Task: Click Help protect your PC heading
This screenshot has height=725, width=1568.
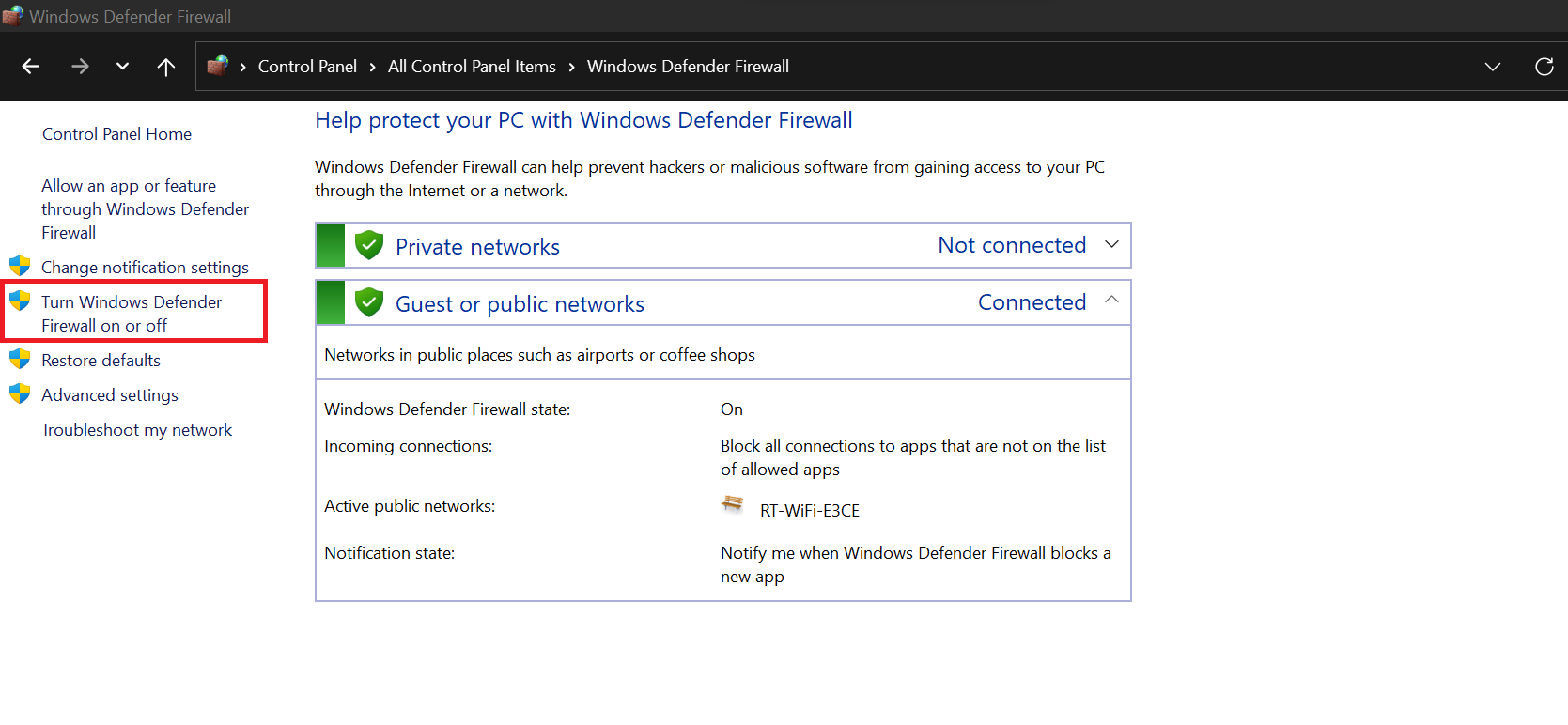Action: tap(583, 120)
